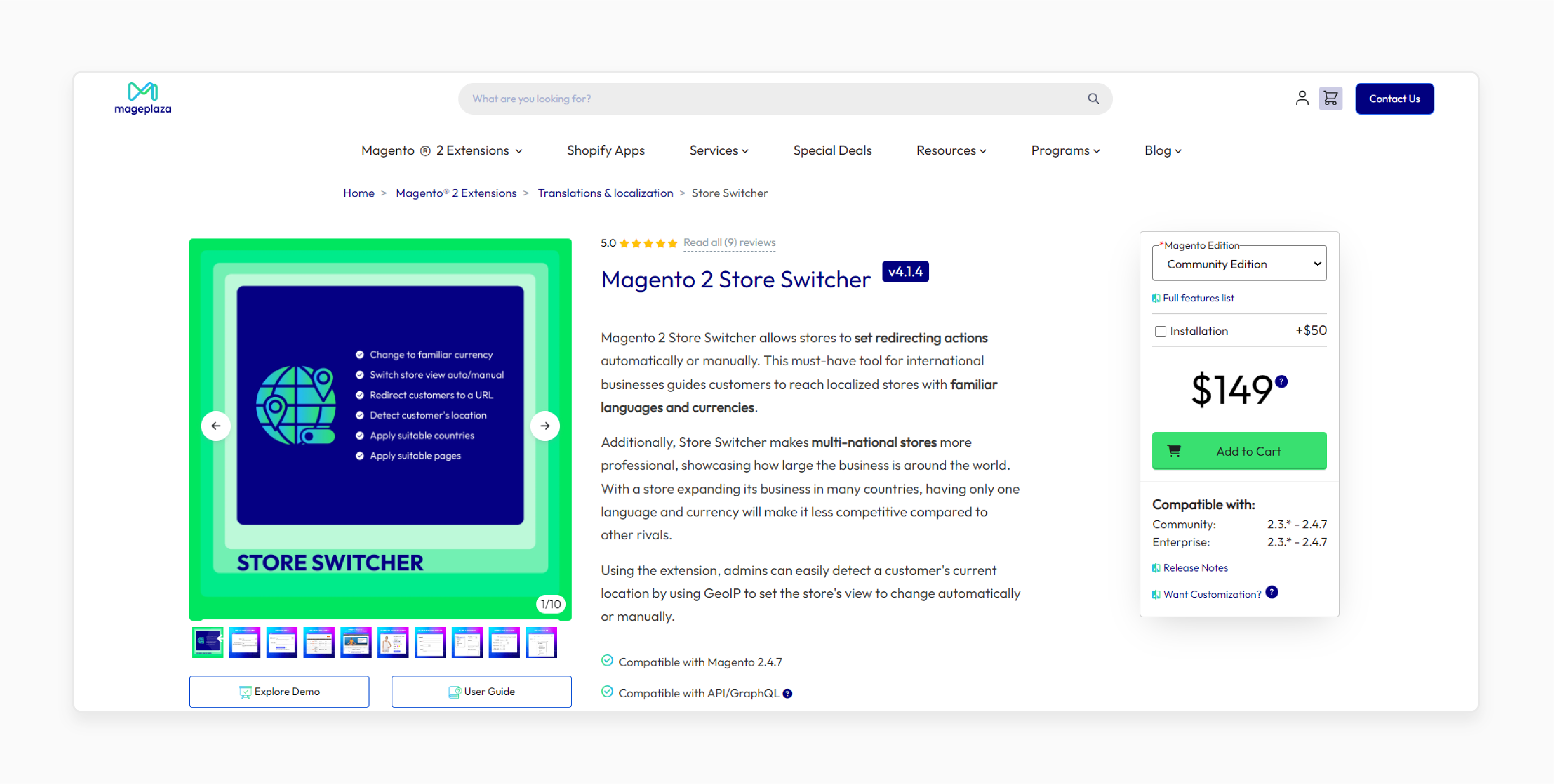Click the v4.1.4 version badge
Image resolution: width=1554 pixels, height=784 pixels.
[905, 271]
